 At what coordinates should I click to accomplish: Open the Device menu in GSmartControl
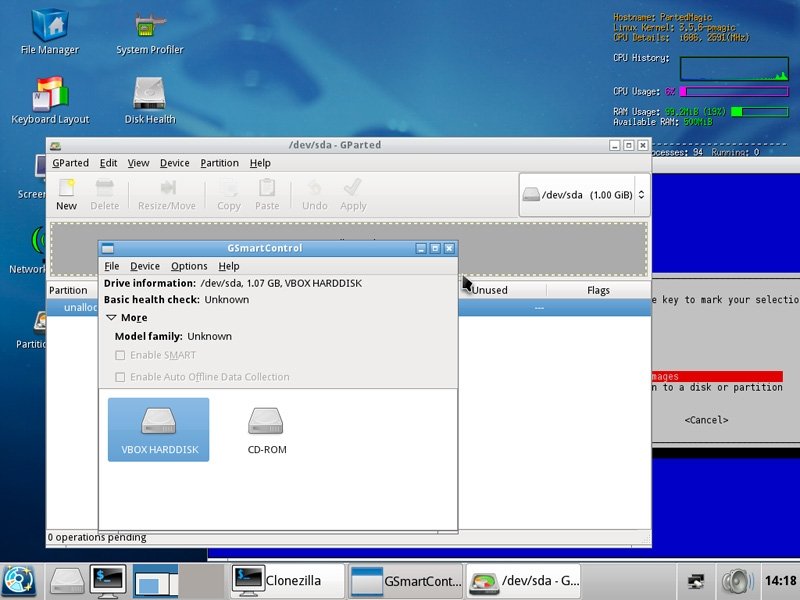click(x=145, y=266)
